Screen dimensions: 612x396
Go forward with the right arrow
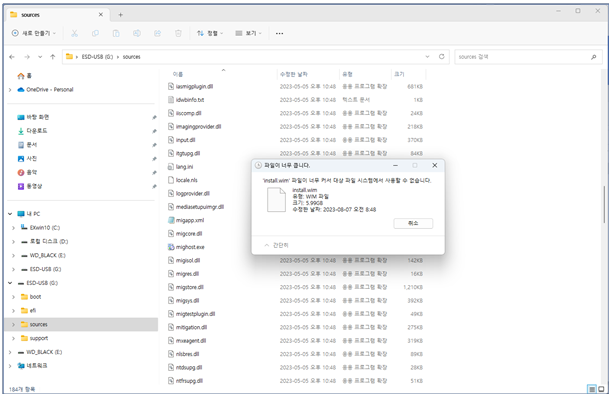(27, 57)
